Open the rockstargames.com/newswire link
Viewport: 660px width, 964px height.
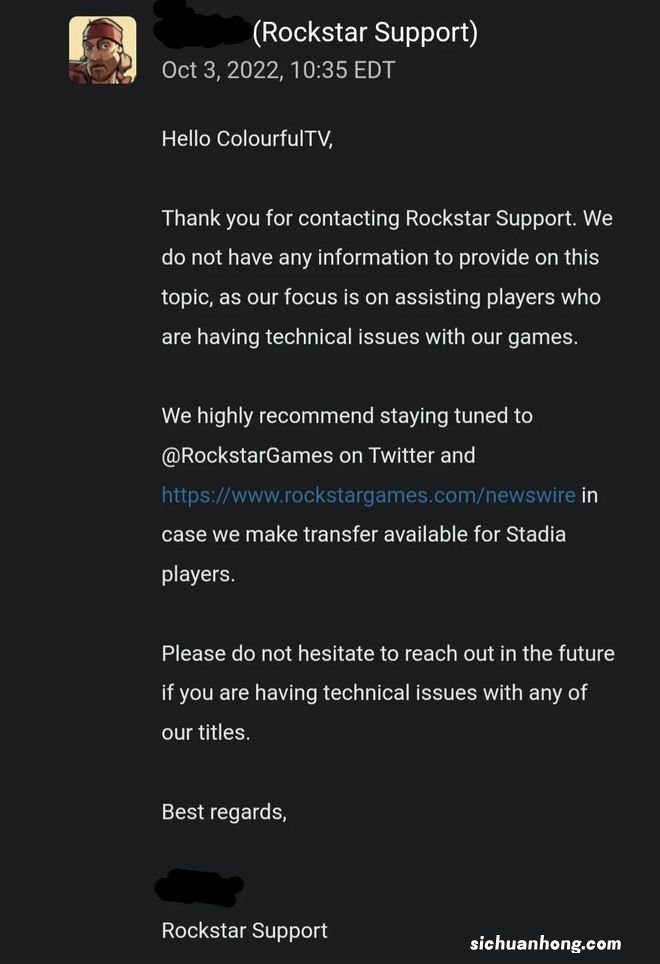pos(368,495)
